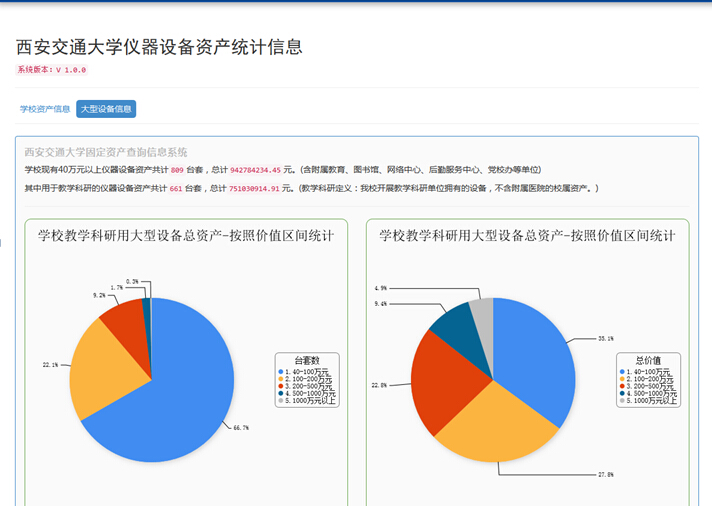The image size is (712, 506).
Task: Click legend entry 1. 40-100万元 in the 台套数 legend
Action: [x=303, y=372]
